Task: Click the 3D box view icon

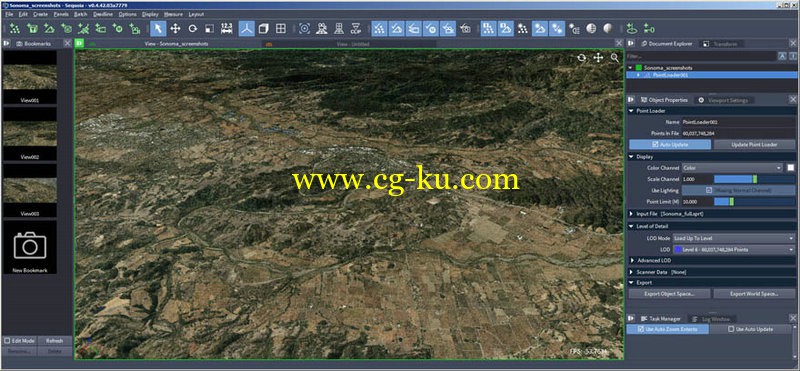Action: click(263, 29)
